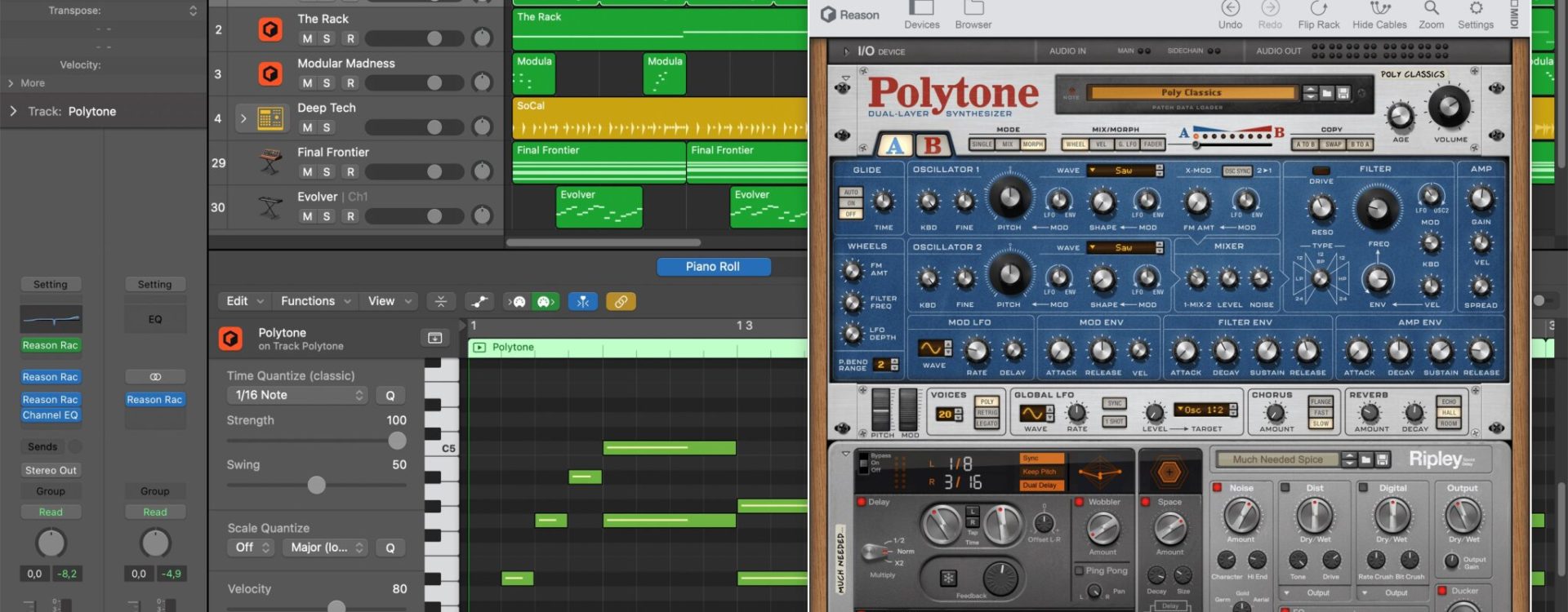This screenshot has height=612, width=1568.
Task: Open Reason Rack Settings gear
Action: (x=1476, y=16)
